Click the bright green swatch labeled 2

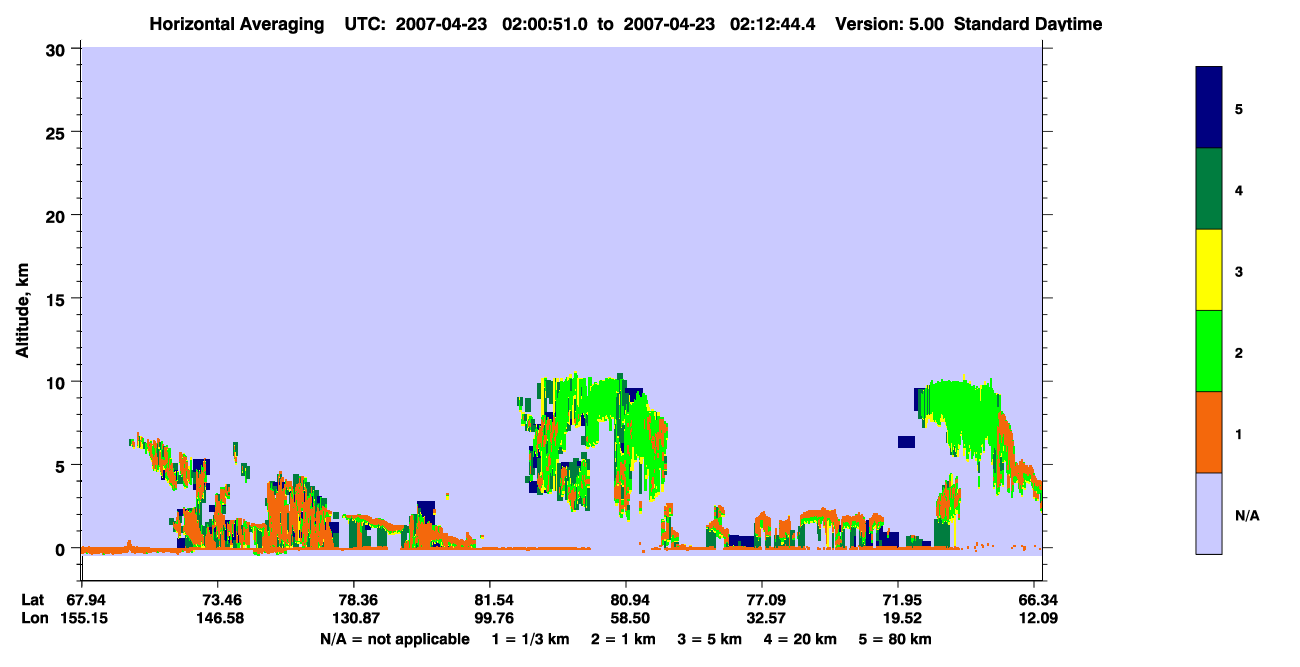1209,351
